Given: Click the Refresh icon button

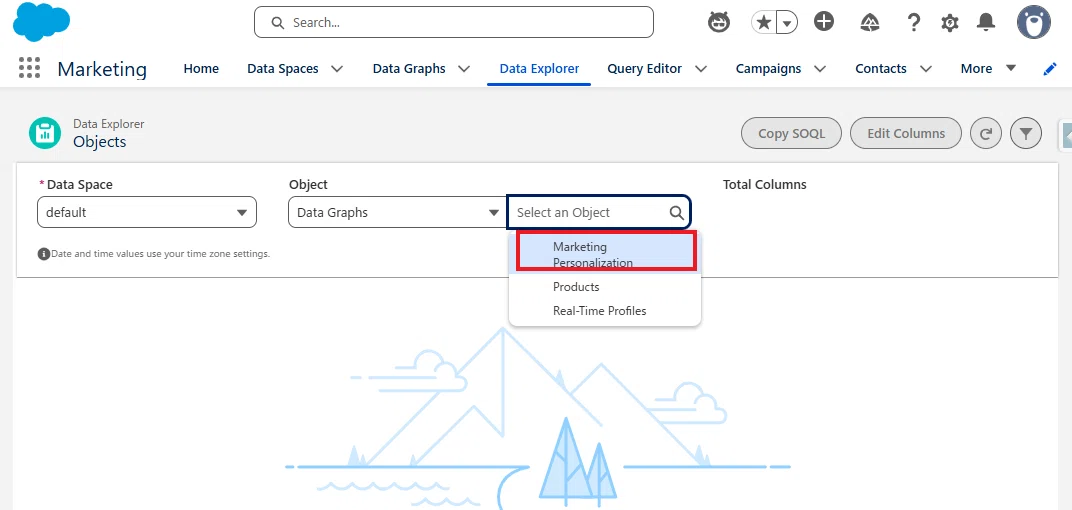Looking at the screenshot, I should pos(986,133).
